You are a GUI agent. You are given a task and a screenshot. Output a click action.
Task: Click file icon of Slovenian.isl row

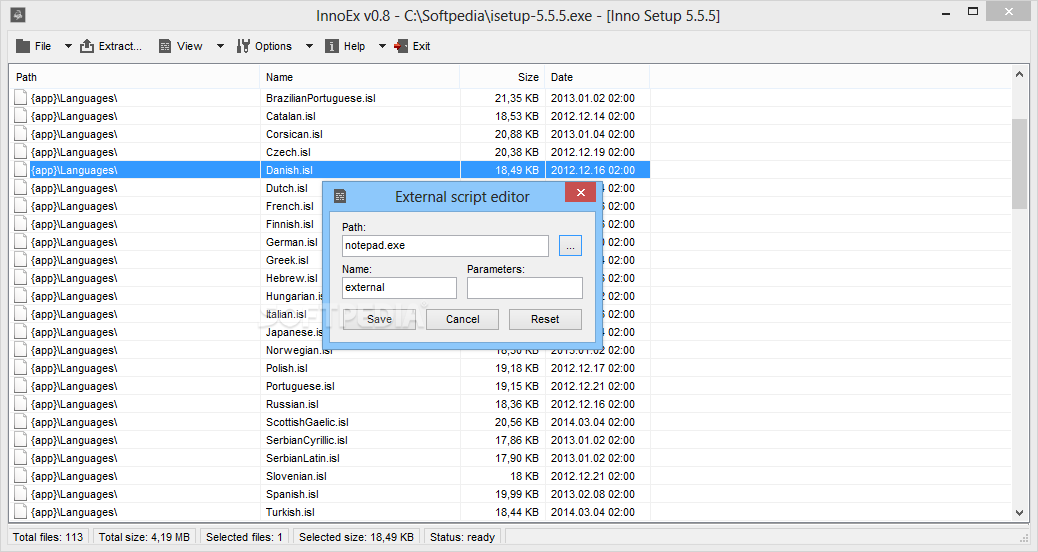(x=21, y=476)
